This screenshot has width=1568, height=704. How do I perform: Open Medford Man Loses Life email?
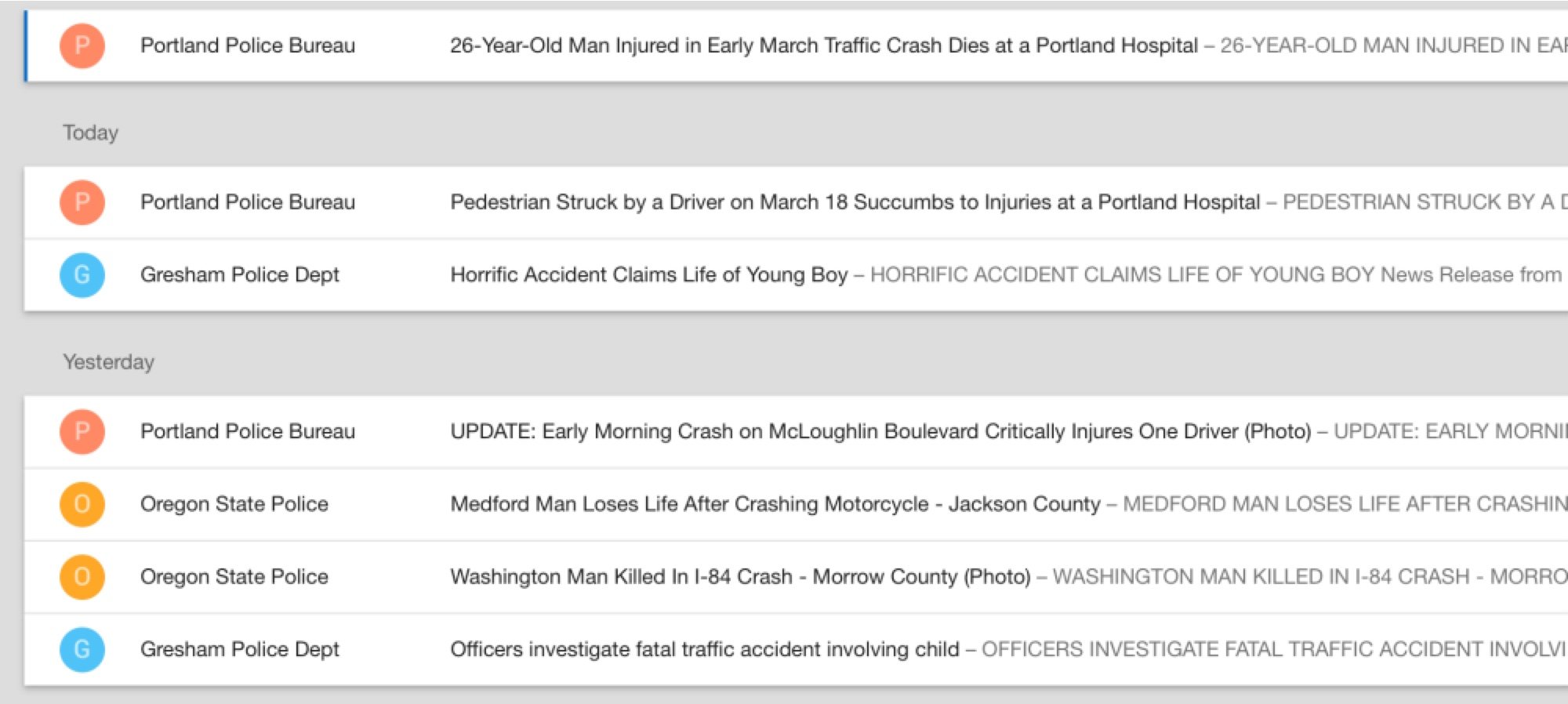tap(796, 504)
